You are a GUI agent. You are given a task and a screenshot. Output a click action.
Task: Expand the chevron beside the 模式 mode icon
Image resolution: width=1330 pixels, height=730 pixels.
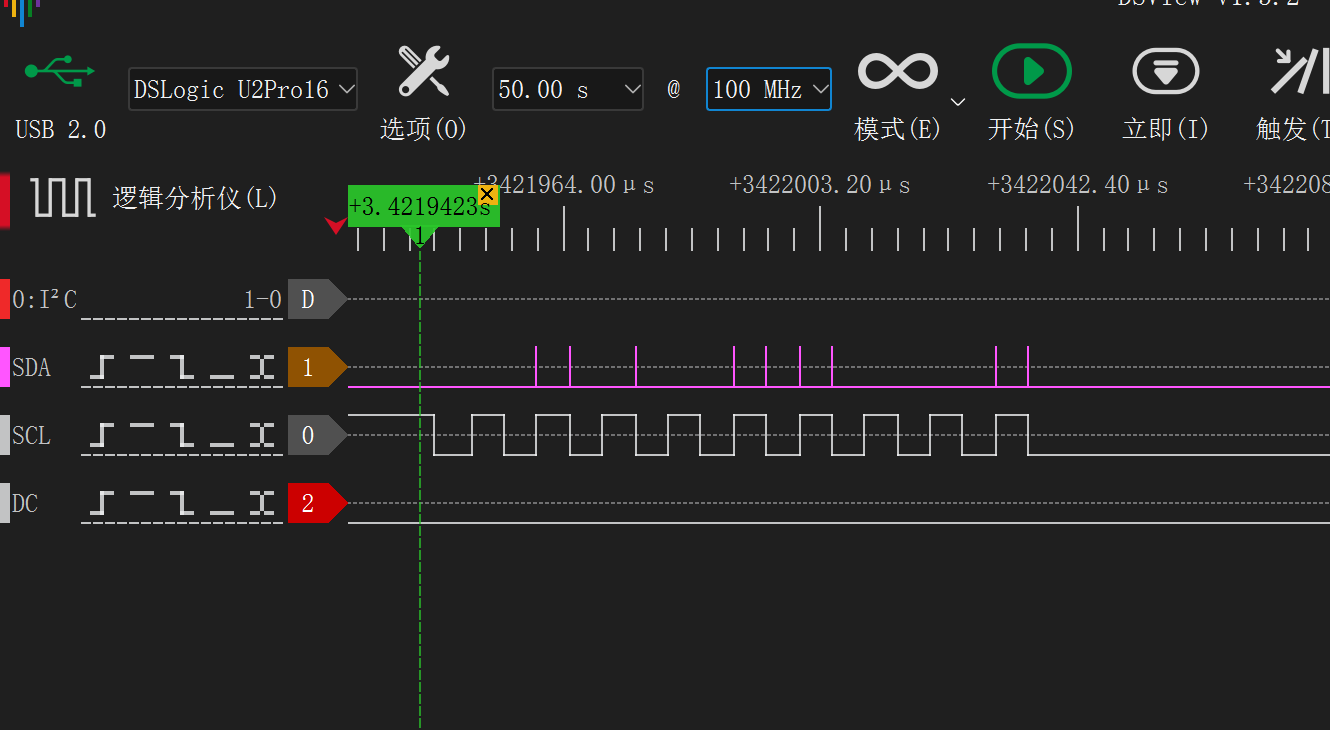958,102
